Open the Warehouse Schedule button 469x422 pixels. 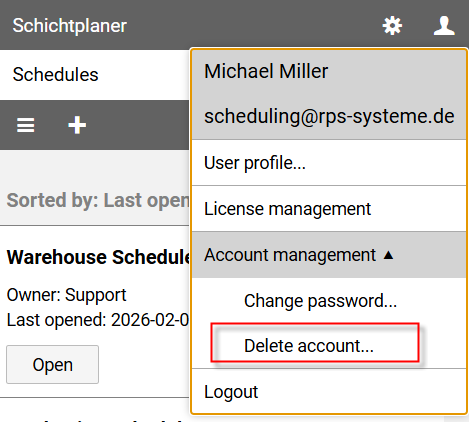(52, 365)
